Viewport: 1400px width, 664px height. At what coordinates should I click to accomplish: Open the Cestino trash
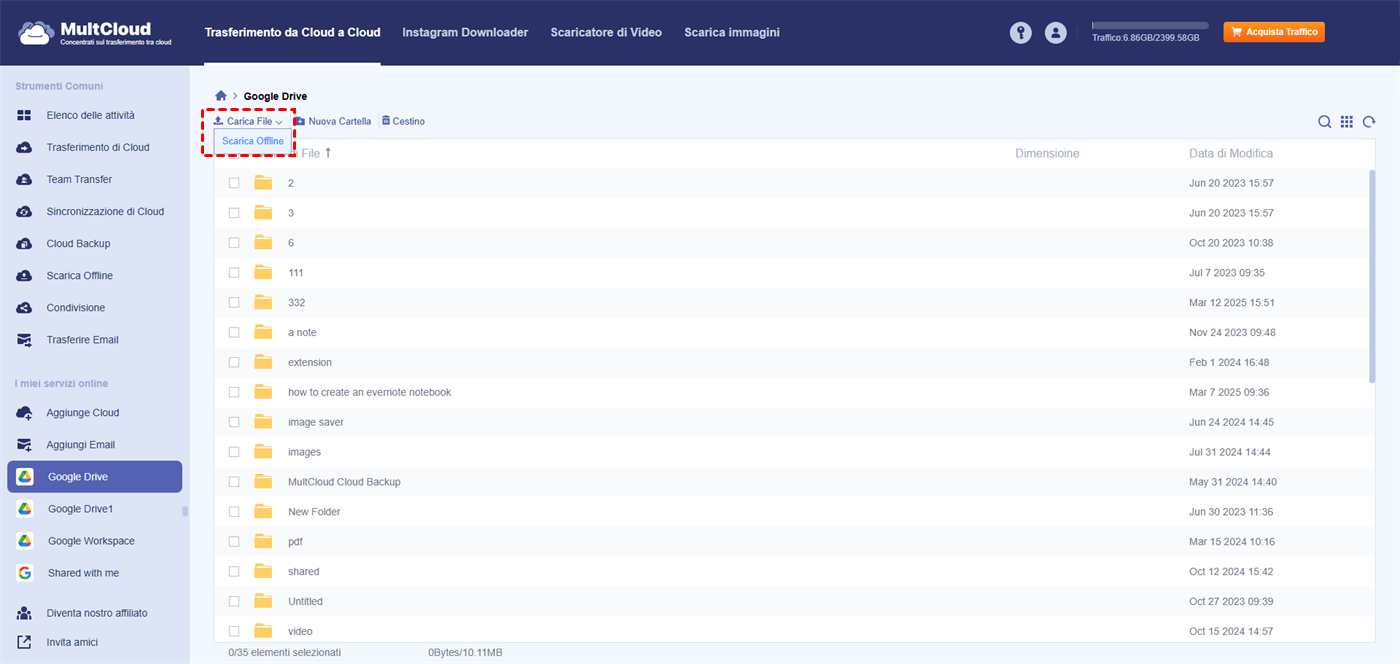403,121
